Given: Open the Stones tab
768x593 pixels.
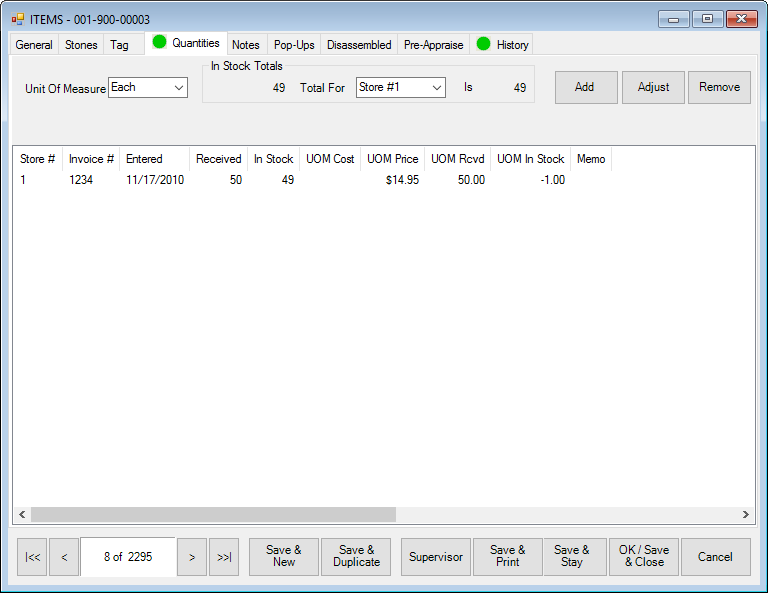Looking at the screenshot, I should coord(81,45).
